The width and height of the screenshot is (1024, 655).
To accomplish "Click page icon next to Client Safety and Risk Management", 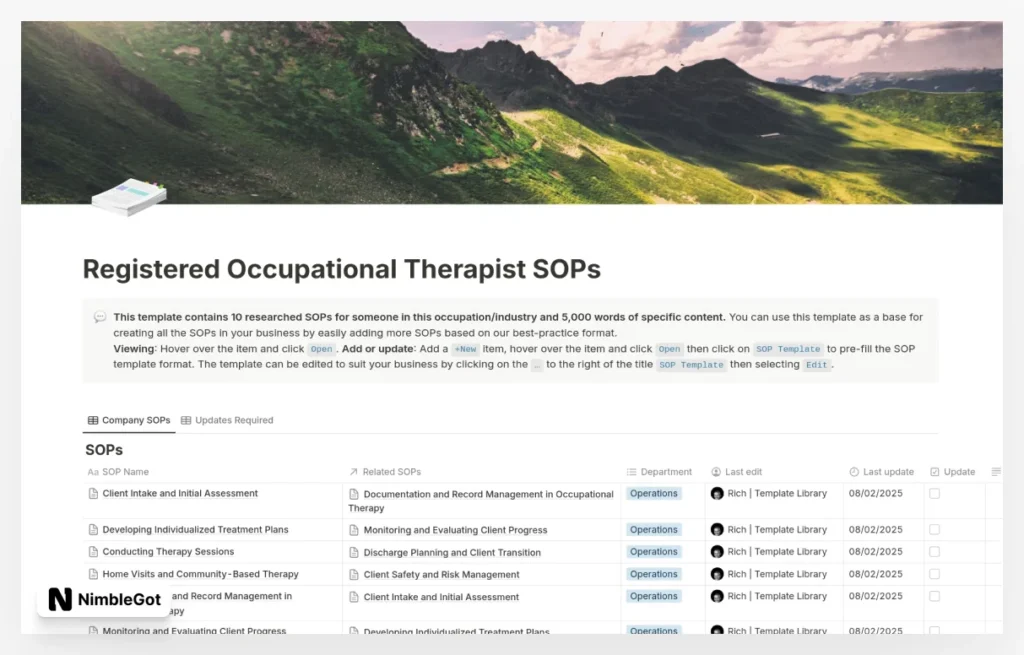I will click(x=355, y=575).
